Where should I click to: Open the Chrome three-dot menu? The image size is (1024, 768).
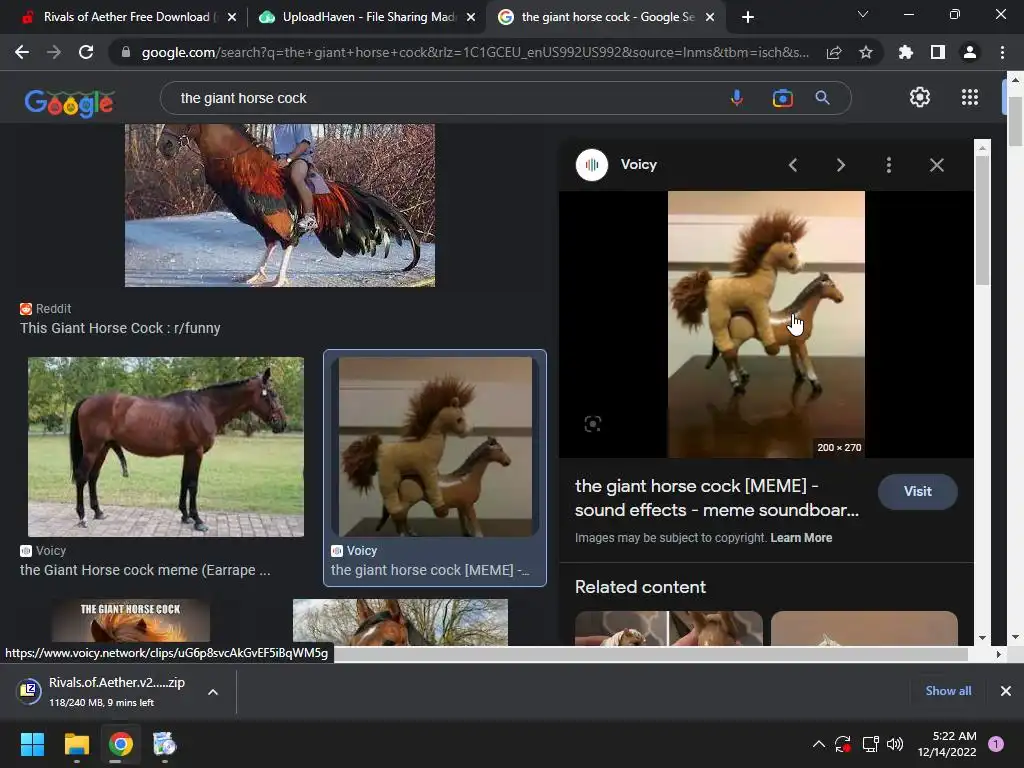tap(1002, 52)
